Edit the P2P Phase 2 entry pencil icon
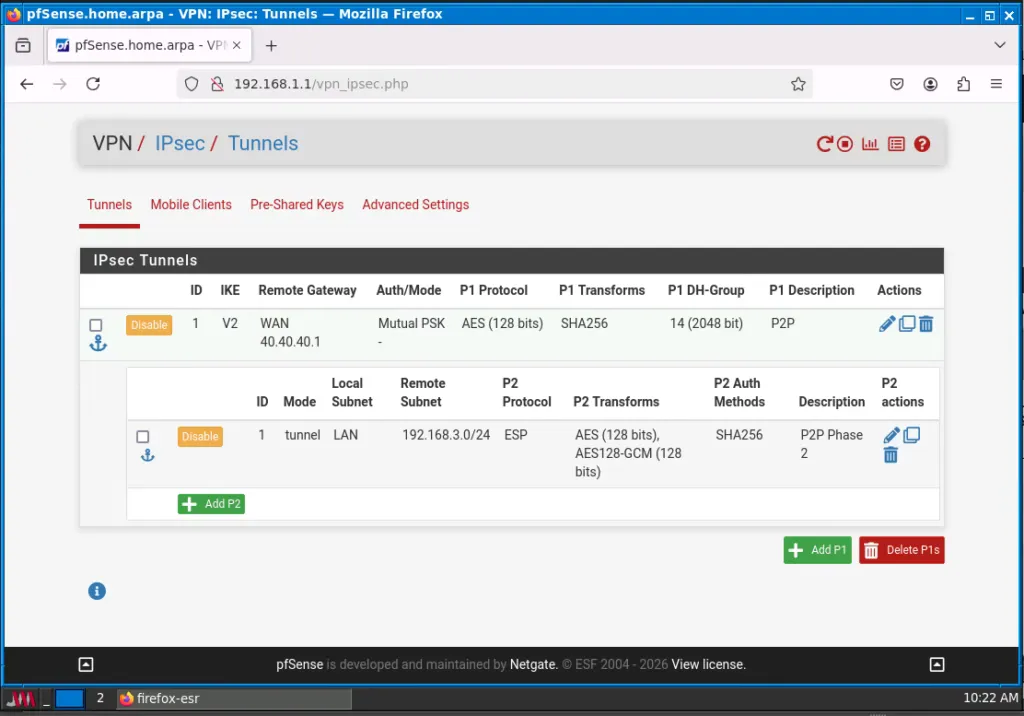The width and height of the screenshot is (1024, 716). coord(891,435)
